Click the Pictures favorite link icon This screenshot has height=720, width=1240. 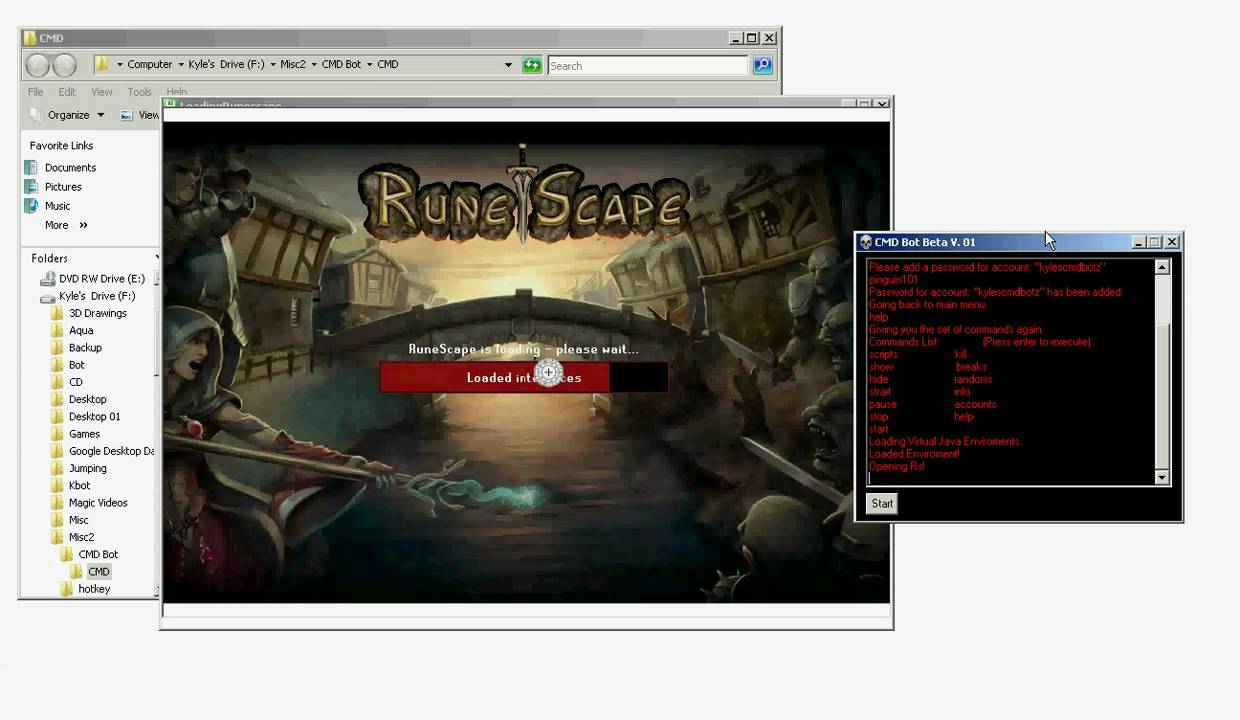[x=31, y=186]
